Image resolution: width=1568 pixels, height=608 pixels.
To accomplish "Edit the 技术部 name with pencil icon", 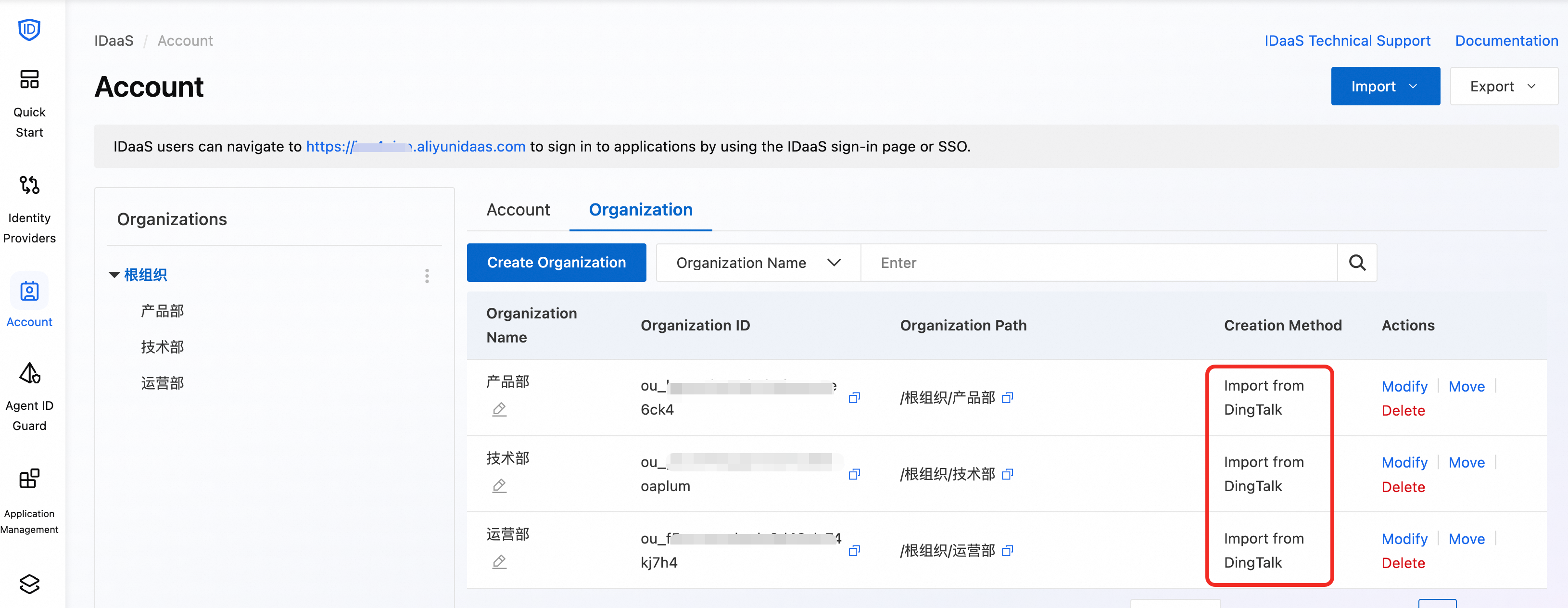I will click(499, 485).
